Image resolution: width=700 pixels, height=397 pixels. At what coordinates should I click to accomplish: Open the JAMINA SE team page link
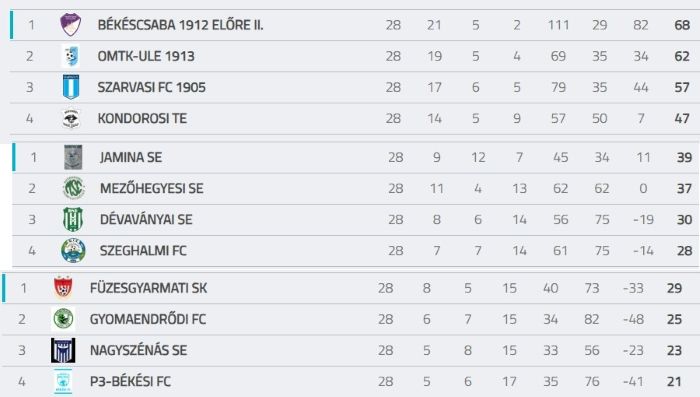click(x=131, y=158)
